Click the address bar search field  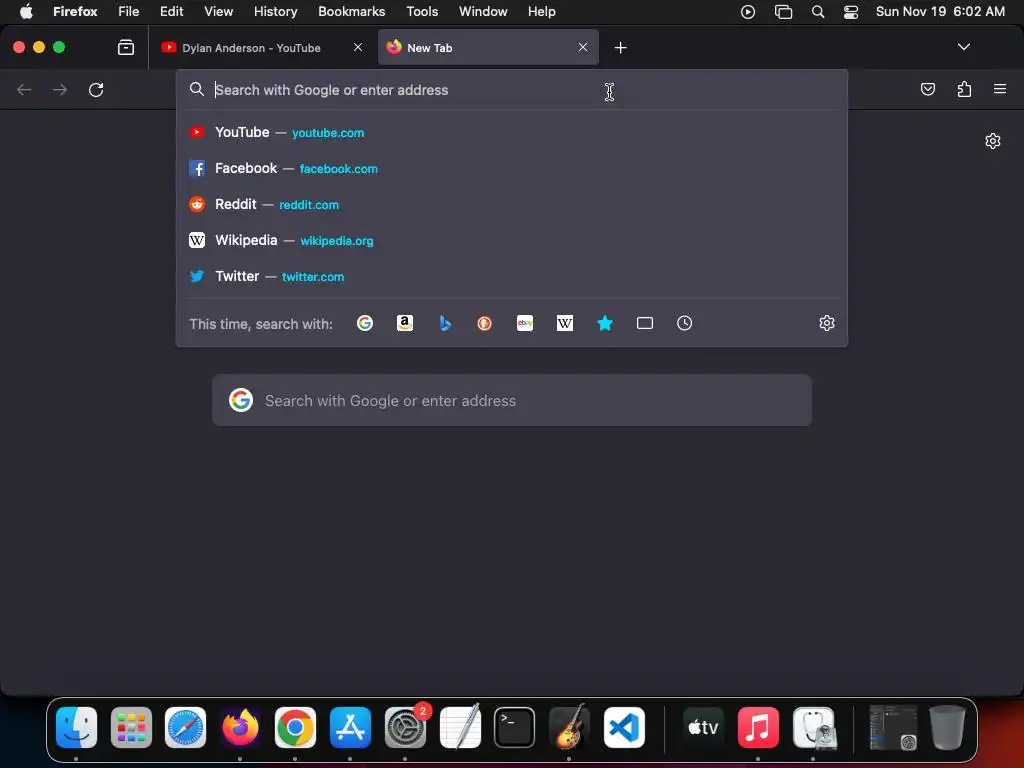[512, 90]
